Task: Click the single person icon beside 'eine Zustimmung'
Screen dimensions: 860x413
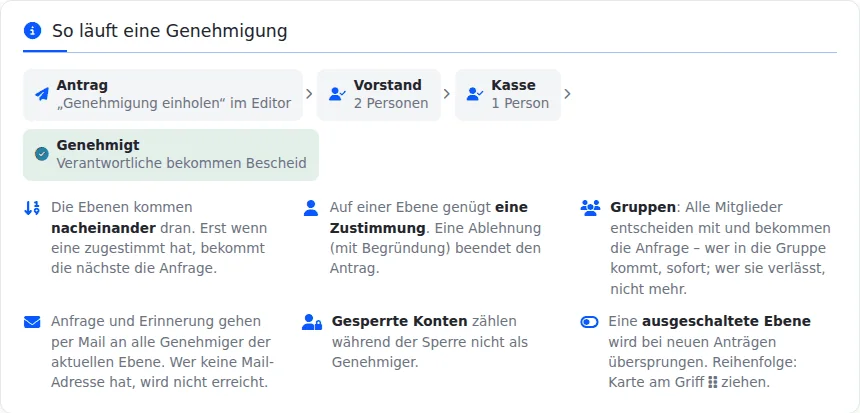Action: [311, 208]
